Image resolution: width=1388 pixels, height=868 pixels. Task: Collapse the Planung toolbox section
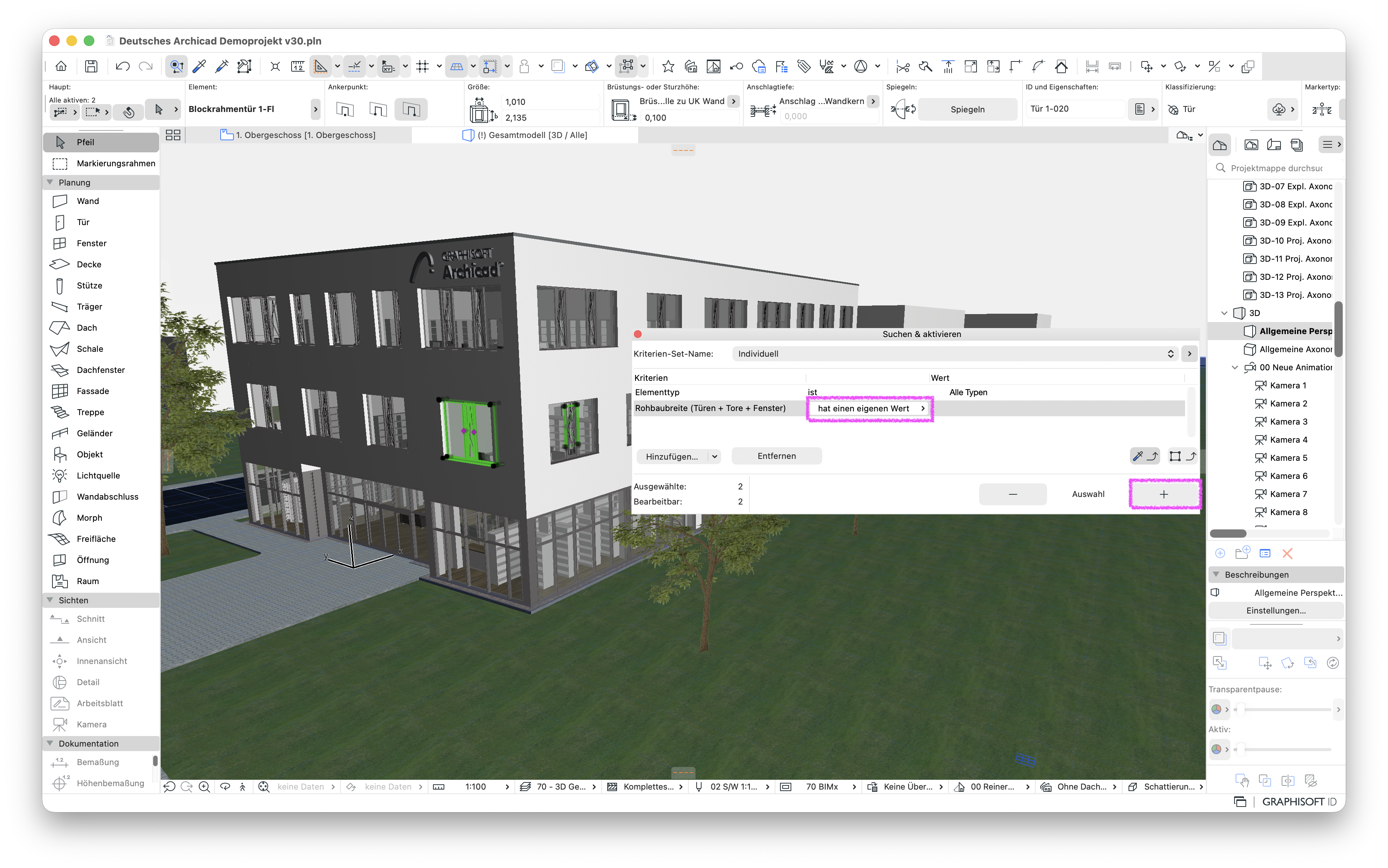coord(50,182)
